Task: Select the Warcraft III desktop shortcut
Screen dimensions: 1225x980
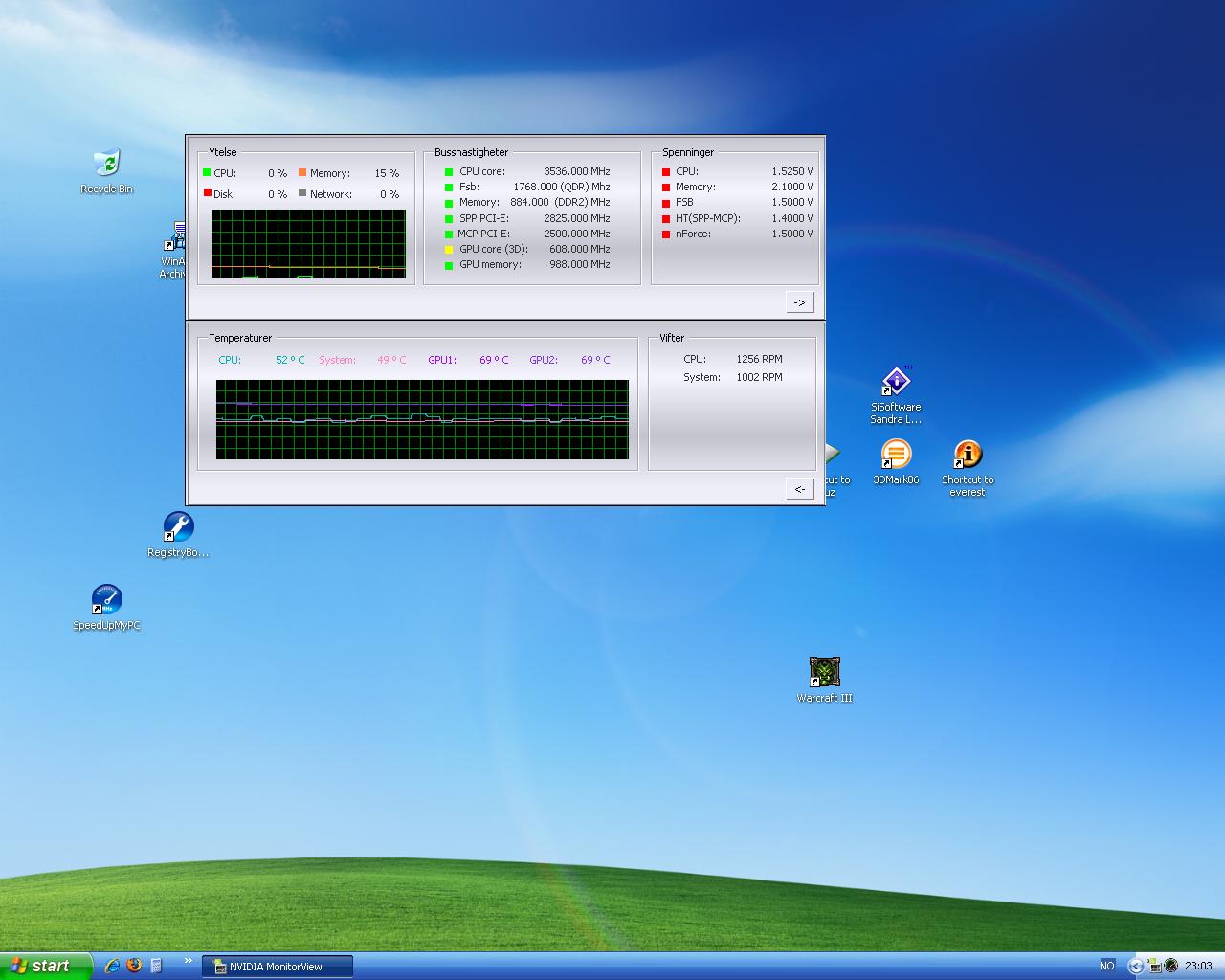Action: pyautogui.click(x=824, y=680)
